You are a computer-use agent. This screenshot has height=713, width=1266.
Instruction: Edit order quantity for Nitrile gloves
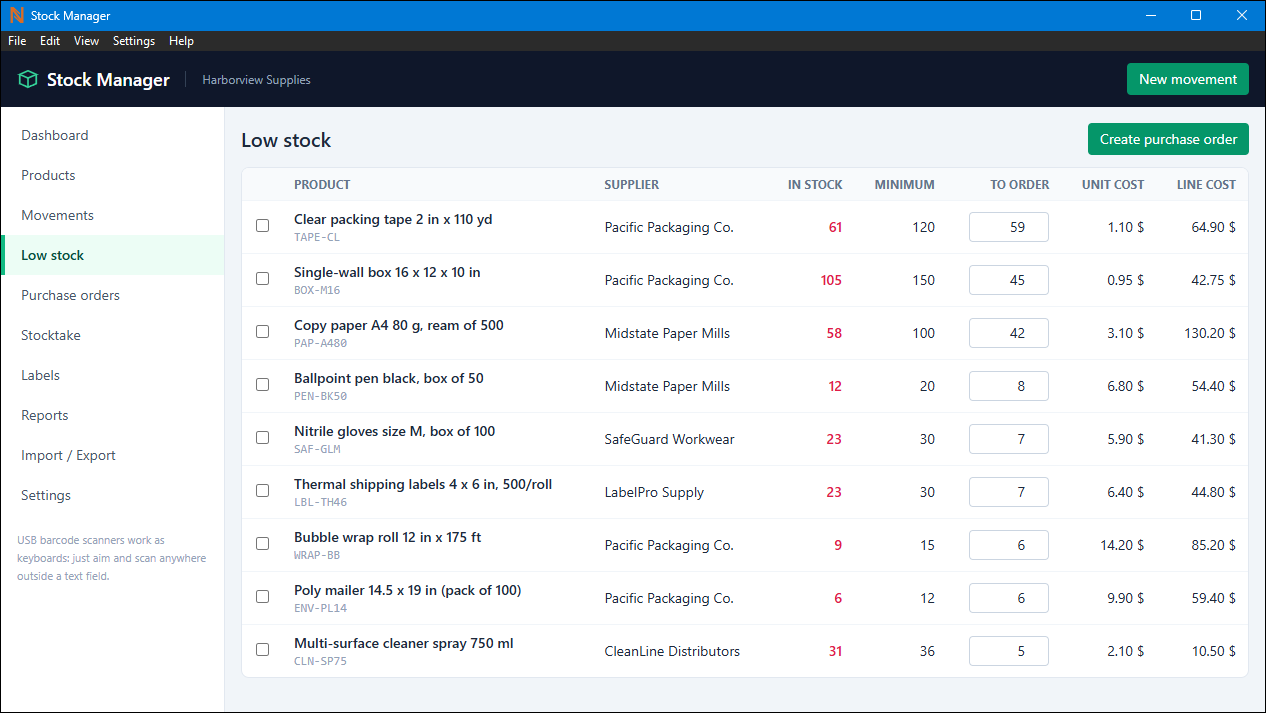[x=1009, y=439]
